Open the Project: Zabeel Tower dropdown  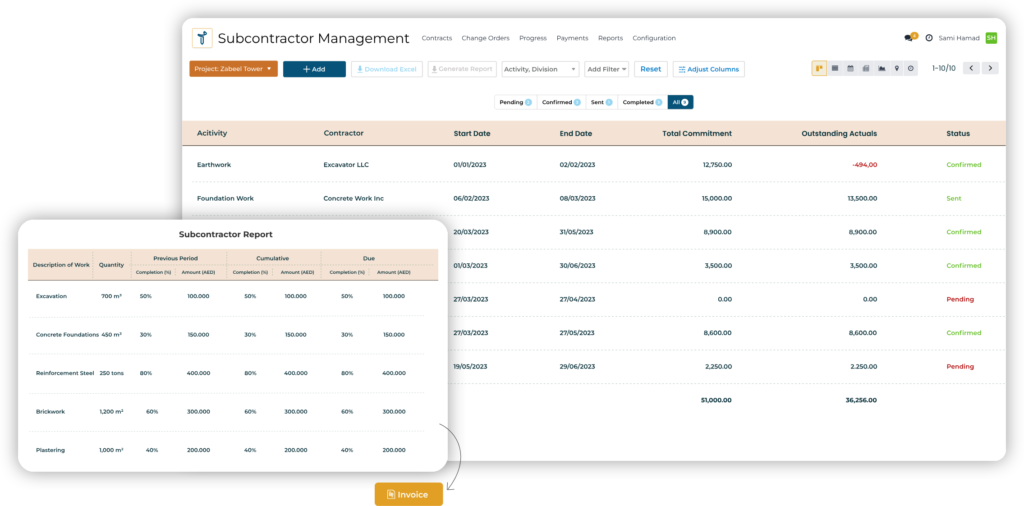pos(233,69)
